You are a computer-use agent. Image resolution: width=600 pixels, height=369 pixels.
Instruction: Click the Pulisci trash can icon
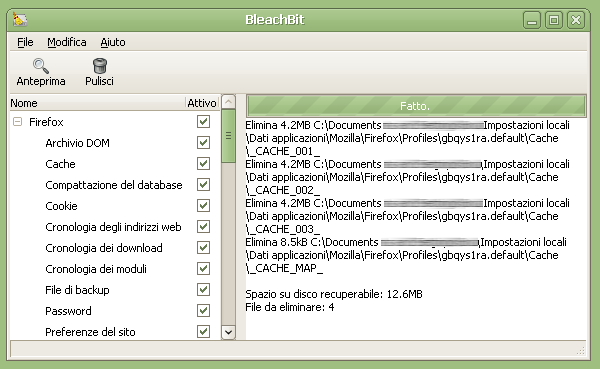[x=99, y=65]
